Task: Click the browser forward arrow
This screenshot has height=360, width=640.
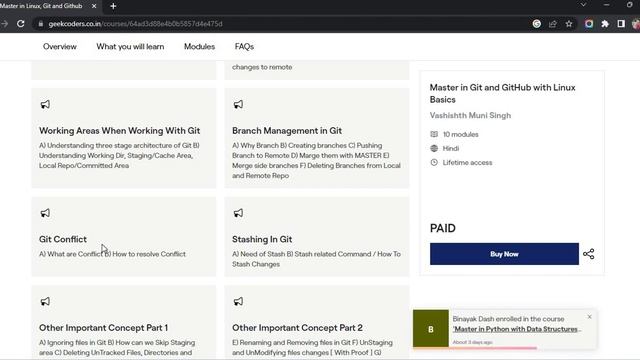Action: pos(4,24)
